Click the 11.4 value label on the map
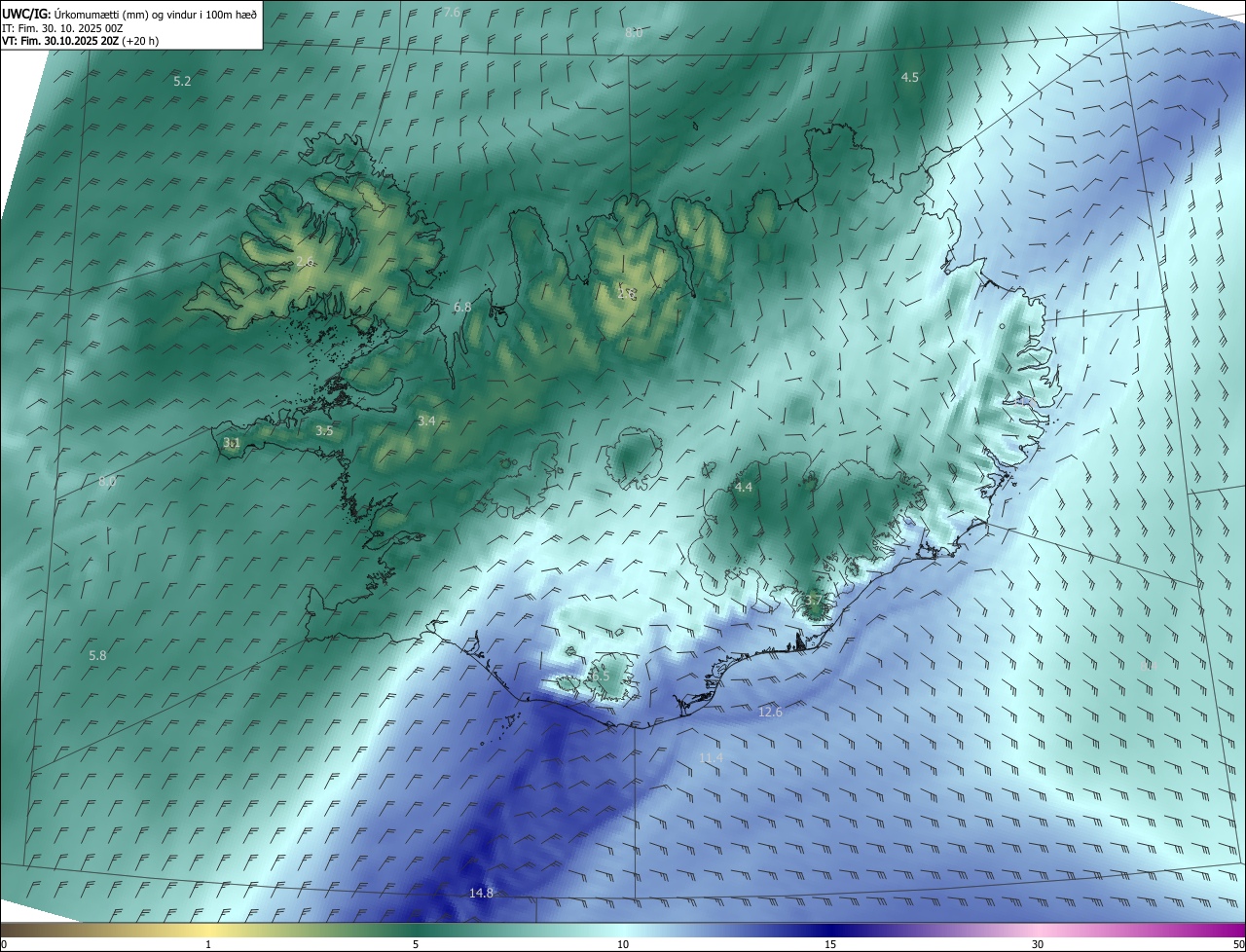 (712, 757)
